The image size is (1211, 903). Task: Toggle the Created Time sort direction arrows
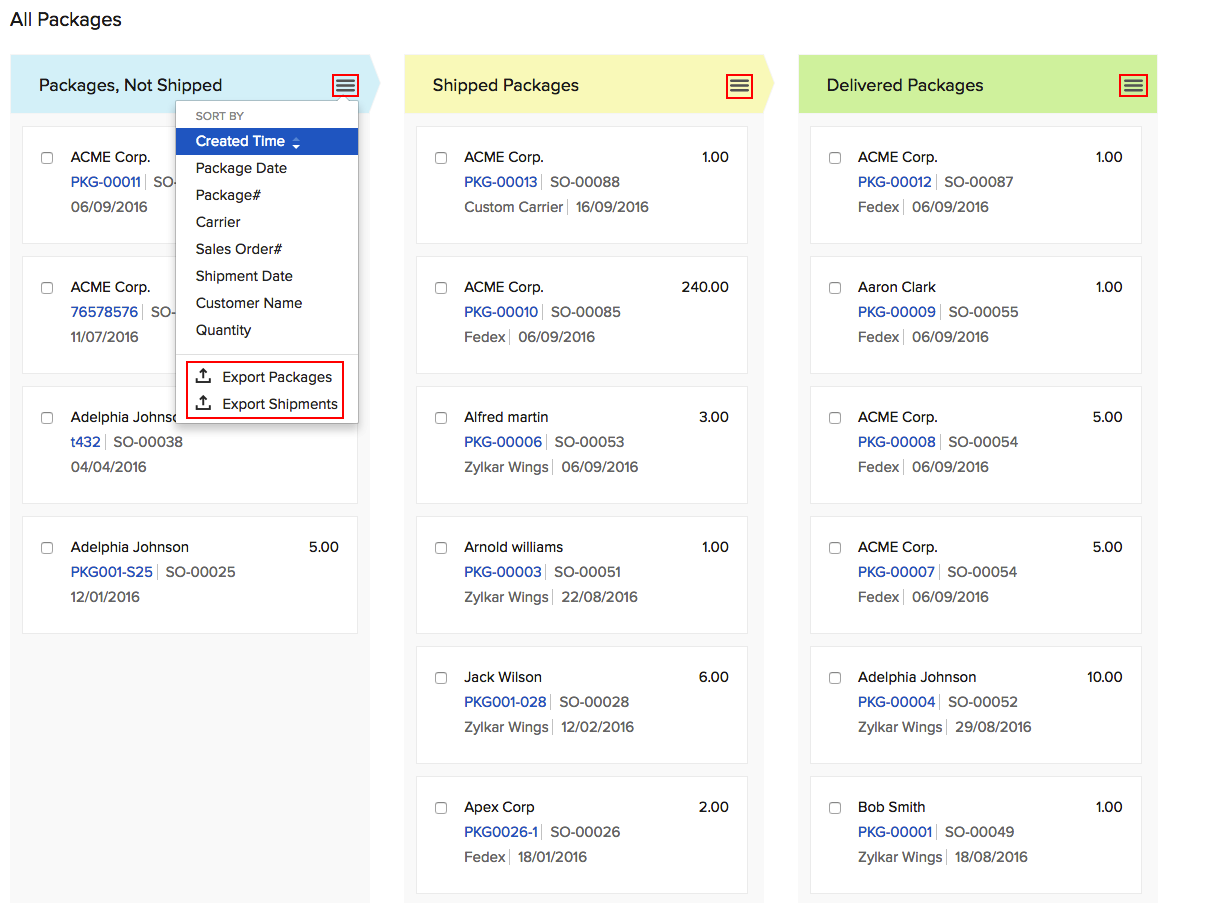coord(296,141)
